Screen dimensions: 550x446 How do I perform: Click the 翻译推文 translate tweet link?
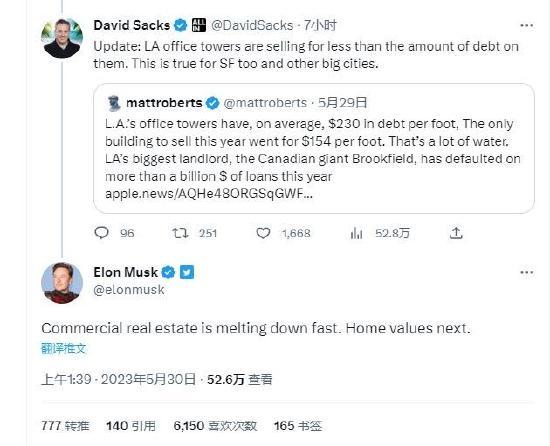tap(63, 348)
